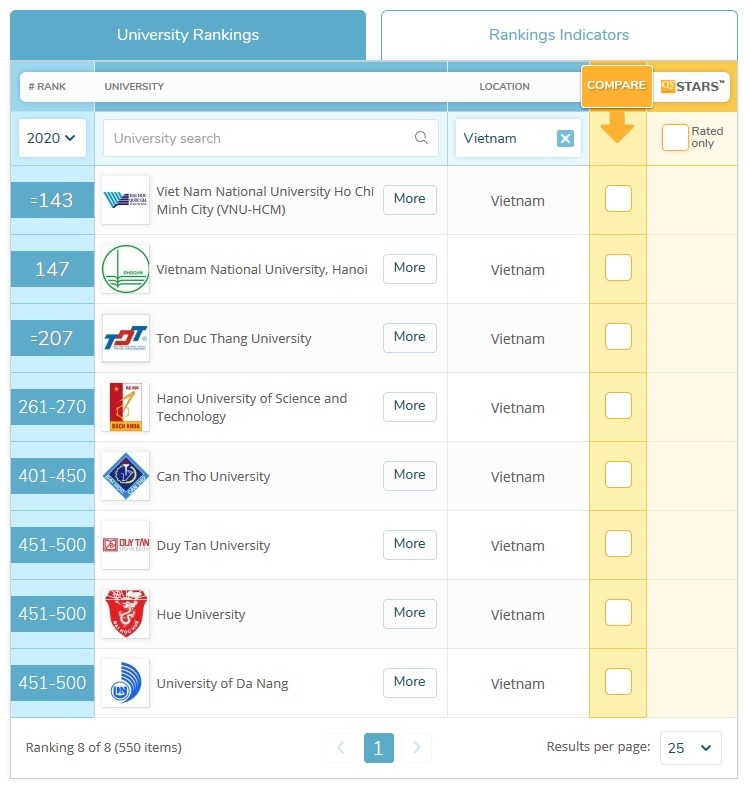Check compare box for University of Da Nang

point(618,682)
